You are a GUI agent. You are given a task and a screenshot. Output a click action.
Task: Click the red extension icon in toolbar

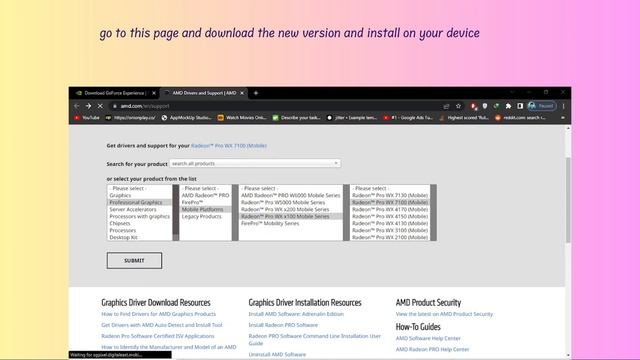[473, 106]
